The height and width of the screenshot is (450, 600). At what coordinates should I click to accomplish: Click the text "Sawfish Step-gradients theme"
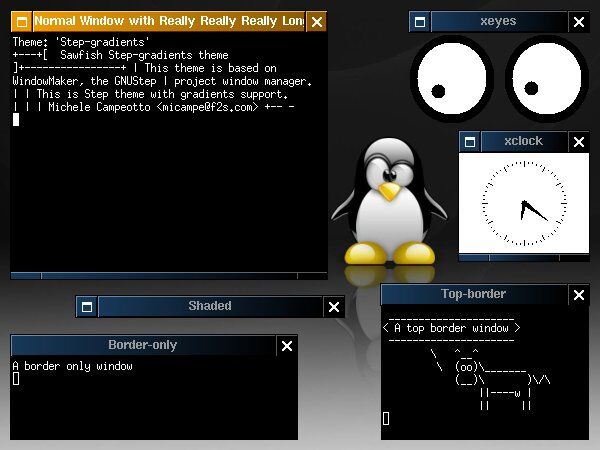click(144, 55)
